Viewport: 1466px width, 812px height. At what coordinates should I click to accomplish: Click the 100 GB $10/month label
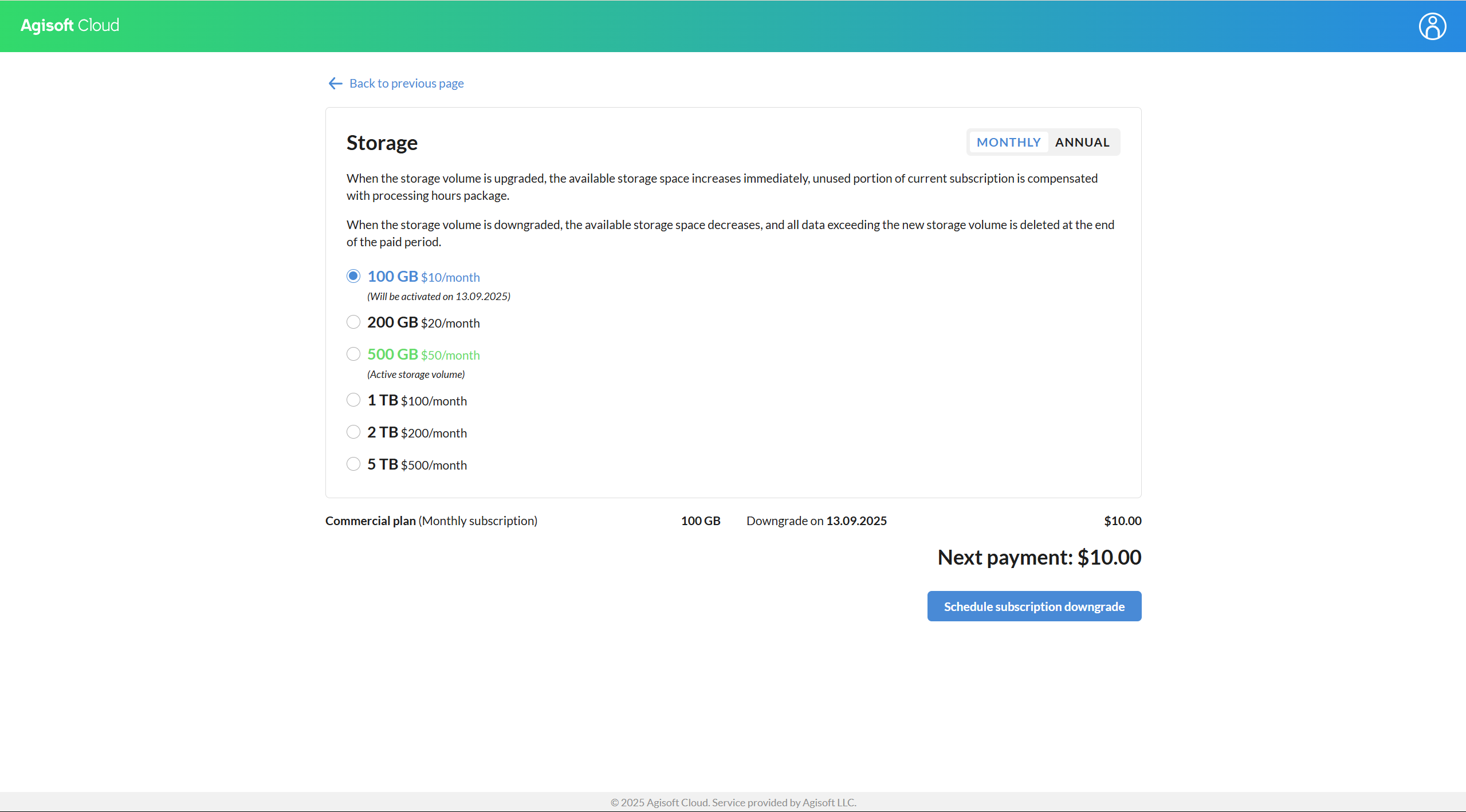pos(423,277)
